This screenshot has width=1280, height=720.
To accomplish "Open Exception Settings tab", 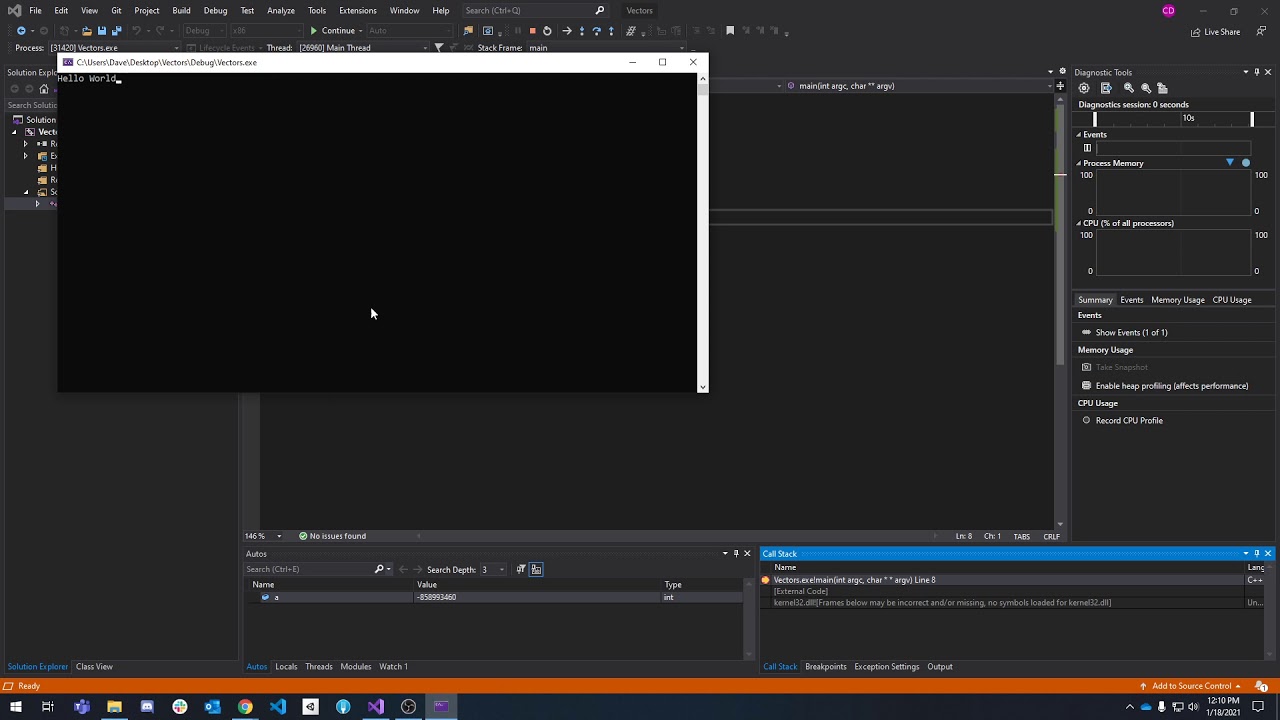I will coord(886,667).
